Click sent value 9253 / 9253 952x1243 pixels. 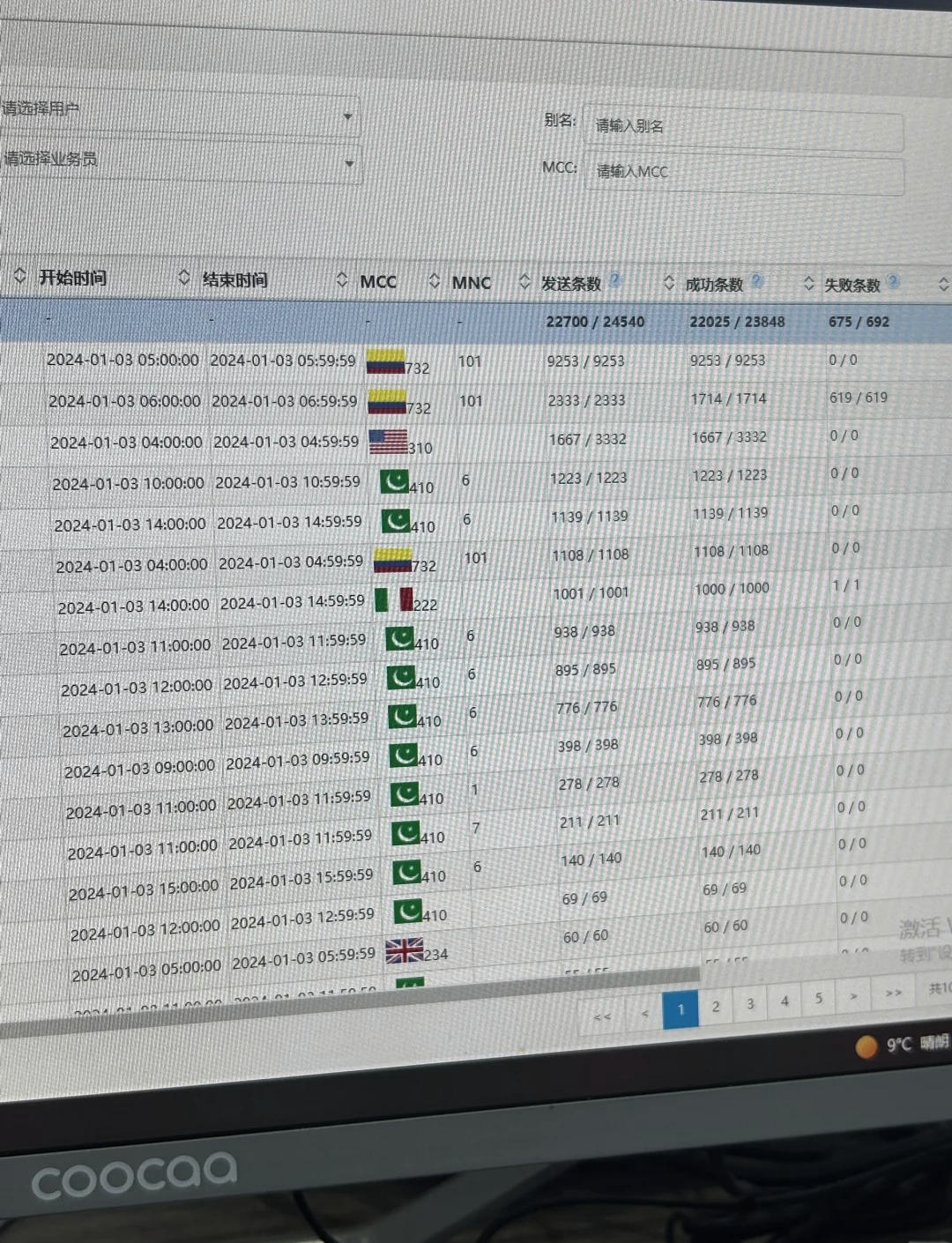(585, 361)
